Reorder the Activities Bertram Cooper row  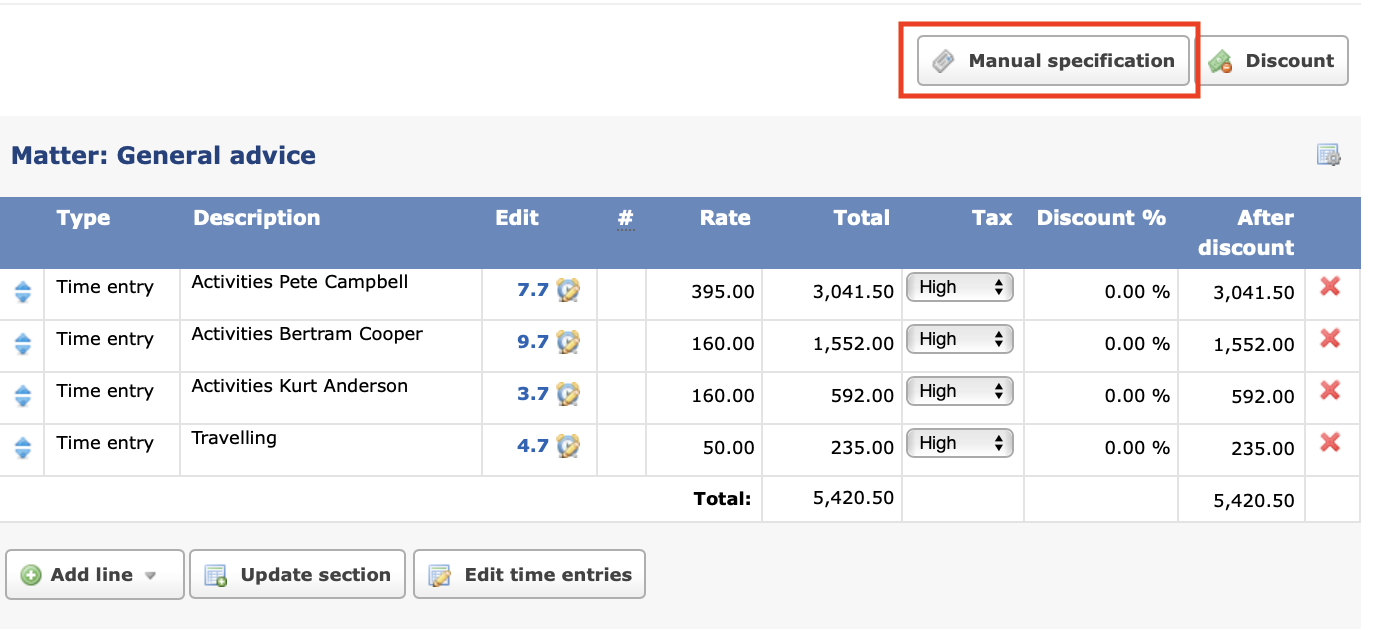tap(23, 344)
